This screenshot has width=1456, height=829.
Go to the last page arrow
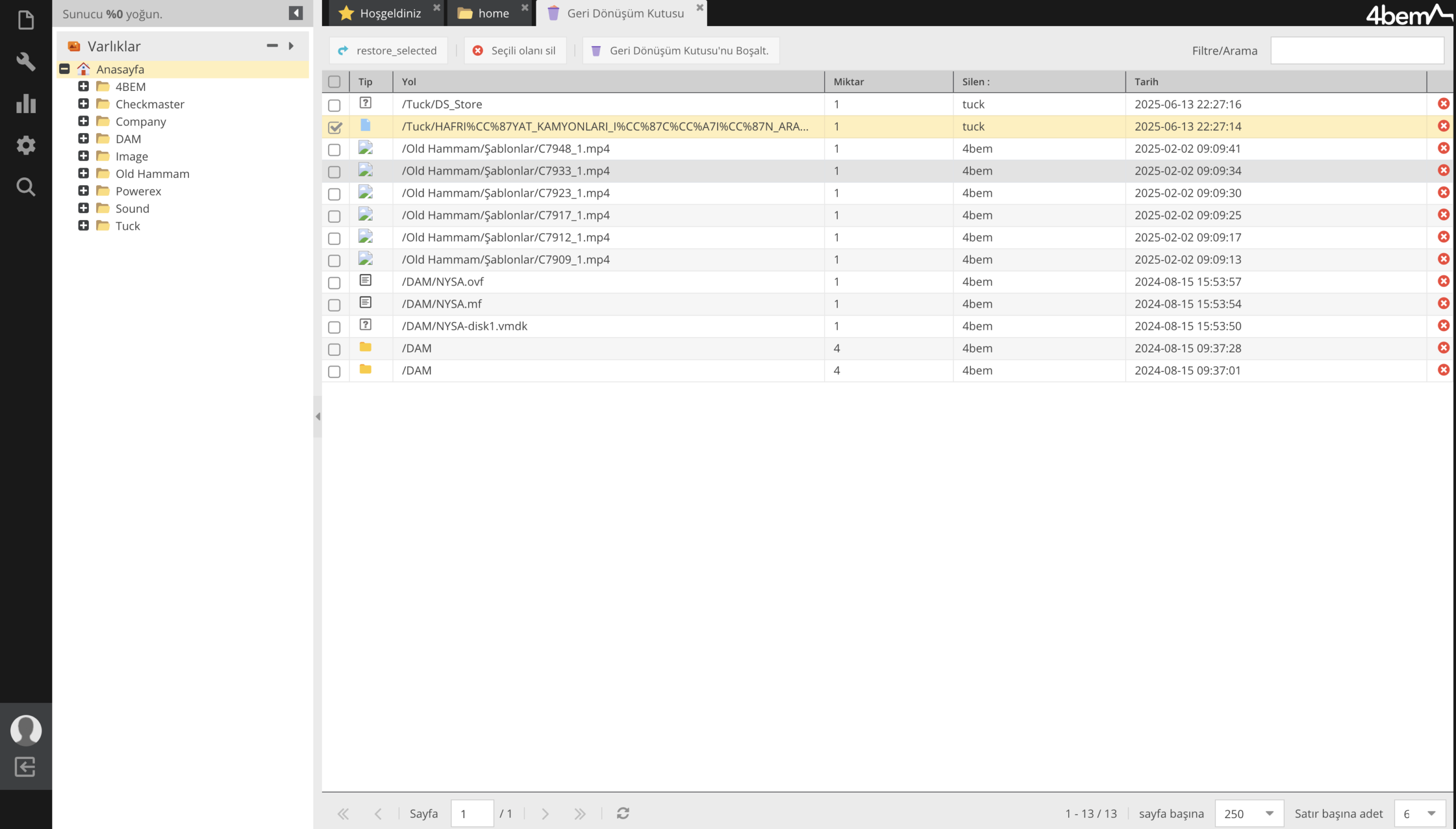coord(580,814)
